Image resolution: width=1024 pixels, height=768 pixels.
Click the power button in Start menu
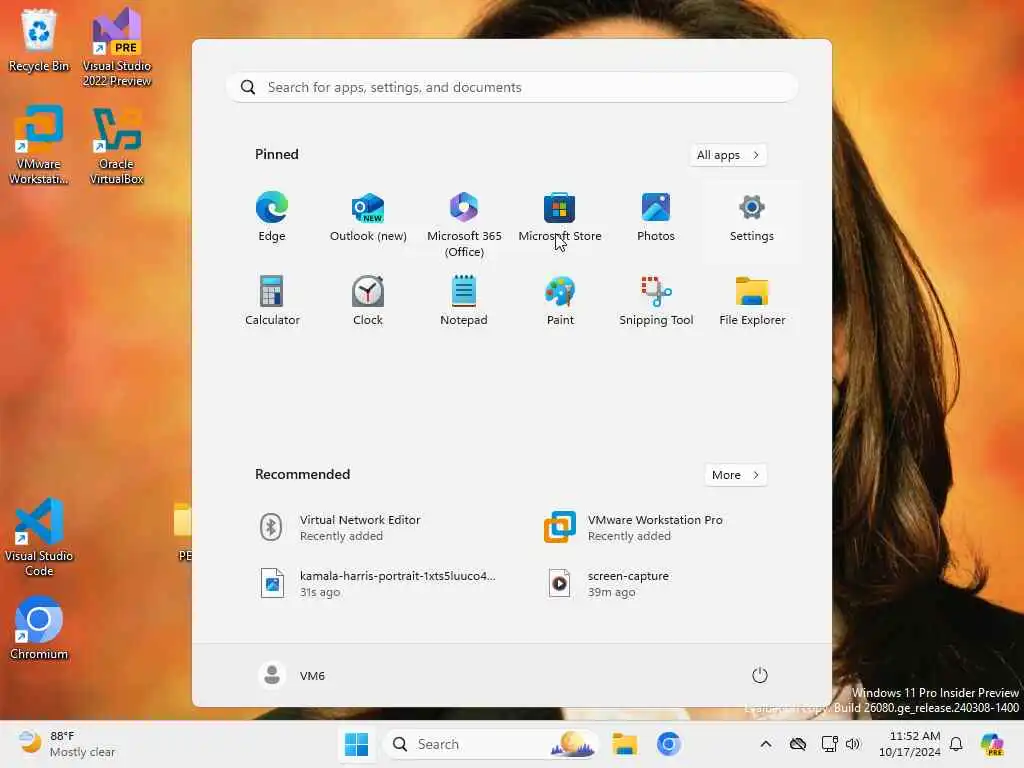pyautogui.click(x=760, y=675)
